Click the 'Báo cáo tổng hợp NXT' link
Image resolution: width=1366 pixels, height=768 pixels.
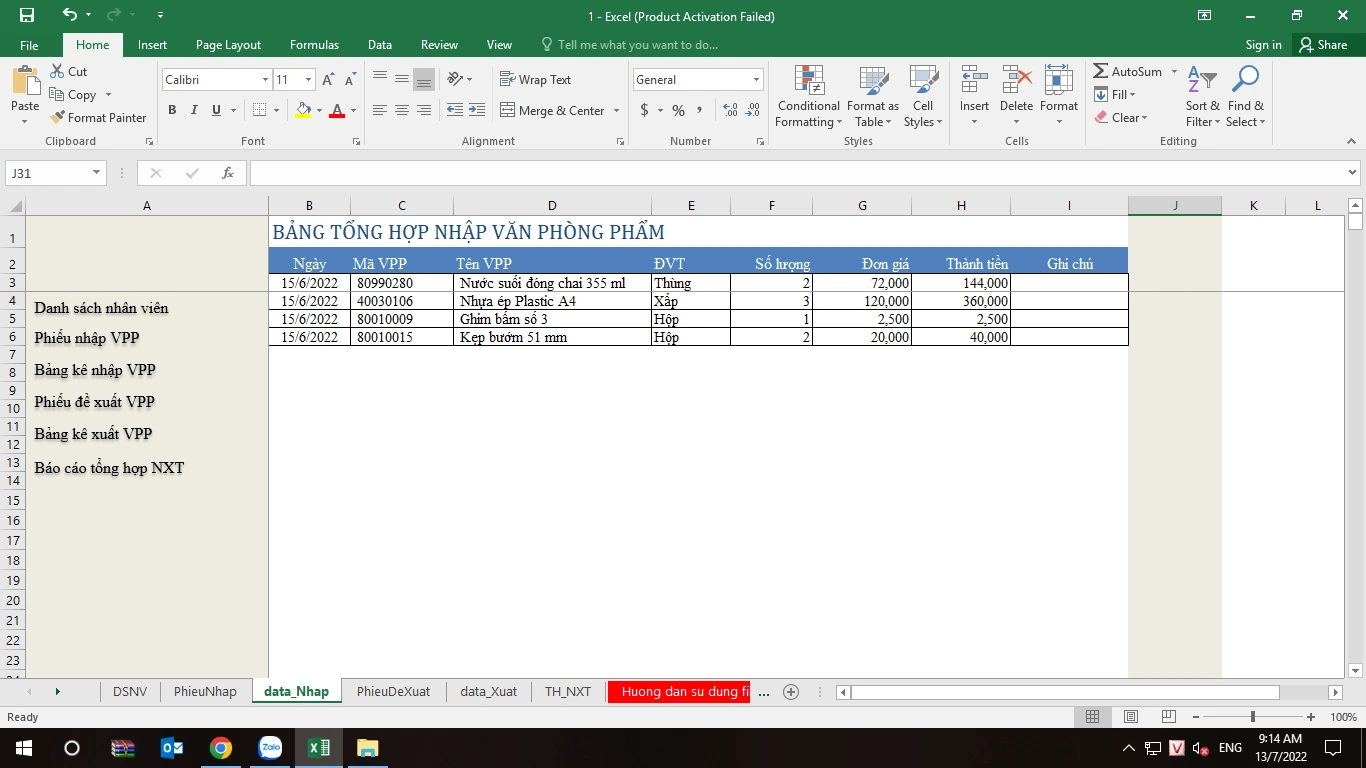[109, 468]
